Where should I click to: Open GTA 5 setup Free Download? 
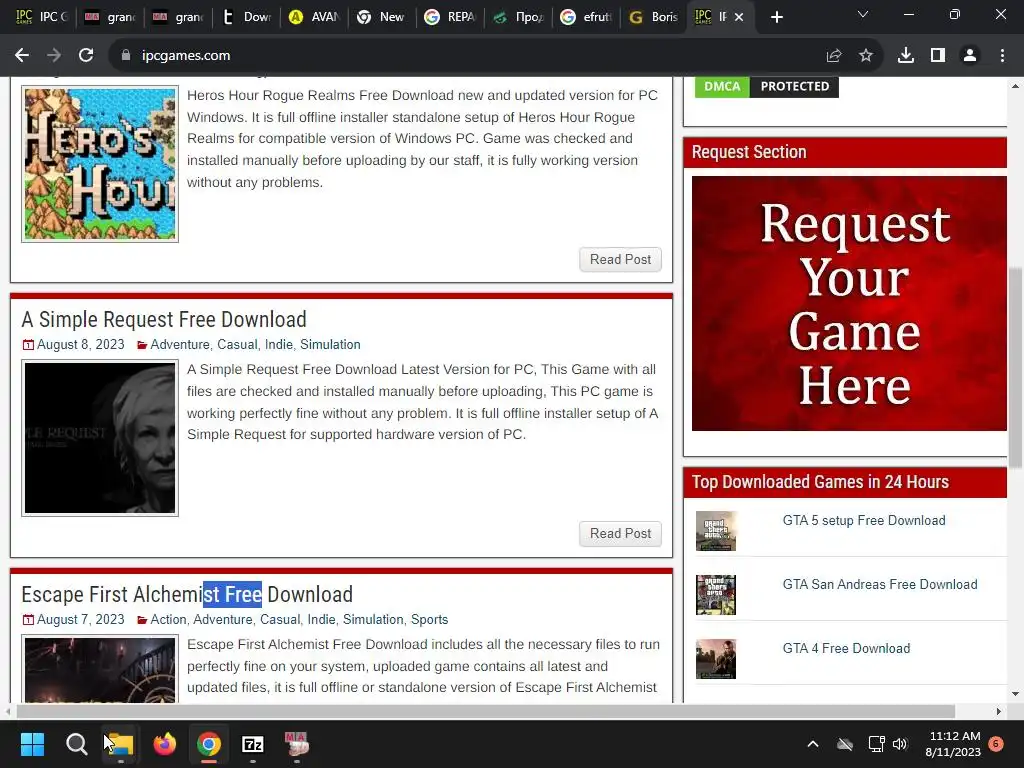(x=864, y=520)
